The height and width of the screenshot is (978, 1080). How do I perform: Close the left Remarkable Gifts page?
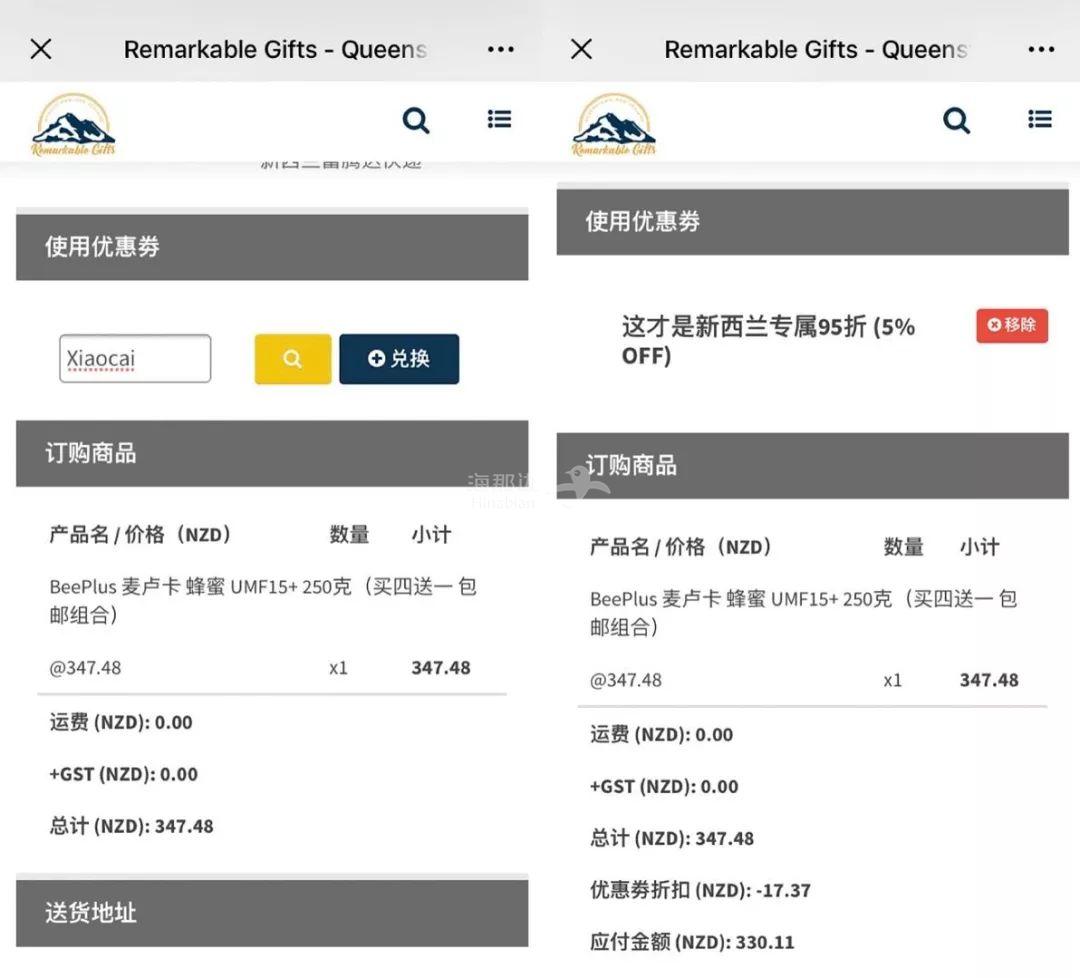click(x=41, y=49)
